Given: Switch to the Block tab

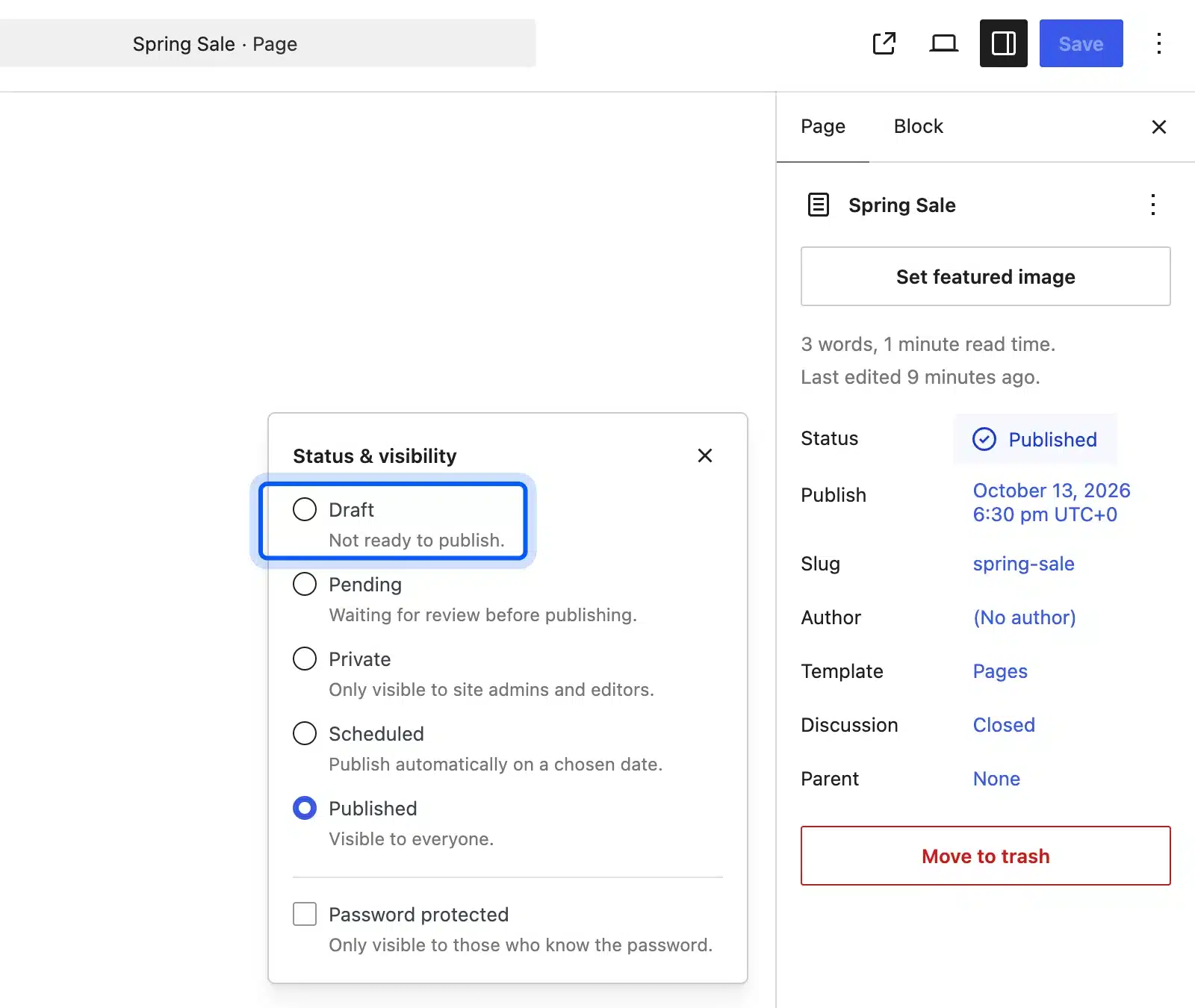Looking at the screenshot, I should click(919, 127).
